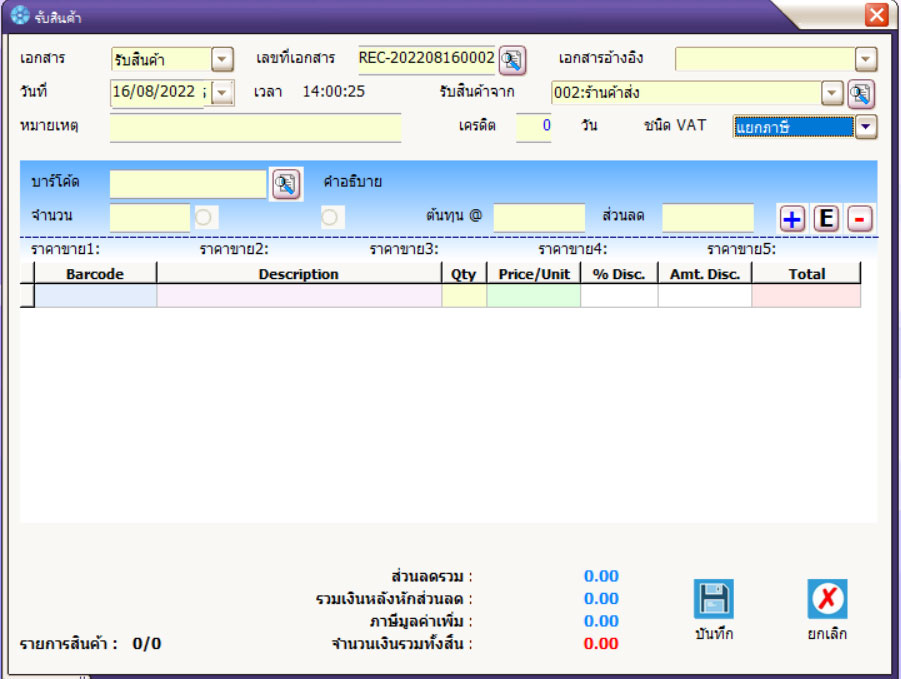
Task: Click the red minus remove item button
Action: (x=860, y=218)
